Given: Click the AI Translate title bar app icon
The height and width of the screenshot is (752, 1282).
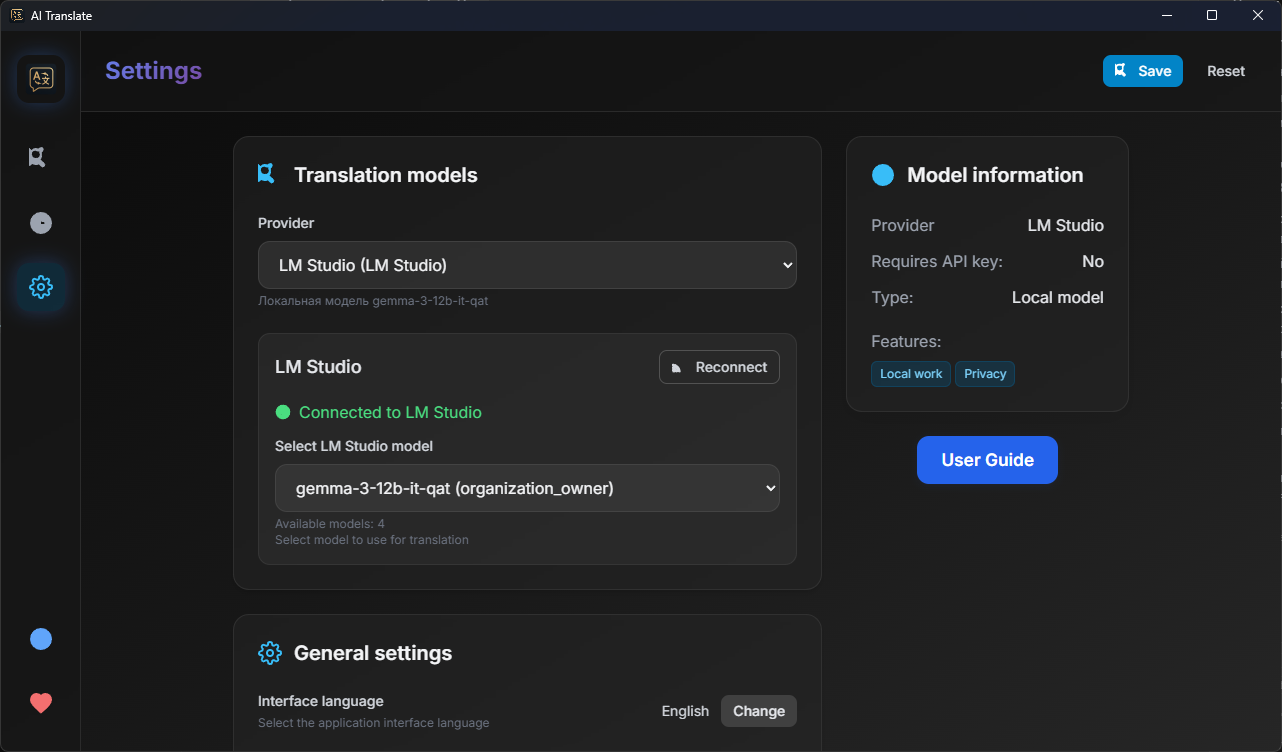Looking at the screenshot, I should pos(17,15).
